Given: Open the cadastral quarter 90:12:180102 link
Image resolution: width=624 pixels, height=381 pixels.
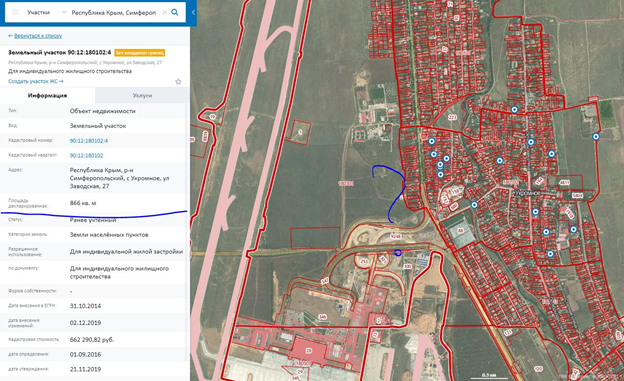Looking at the screenshot, I should (86, 155).
